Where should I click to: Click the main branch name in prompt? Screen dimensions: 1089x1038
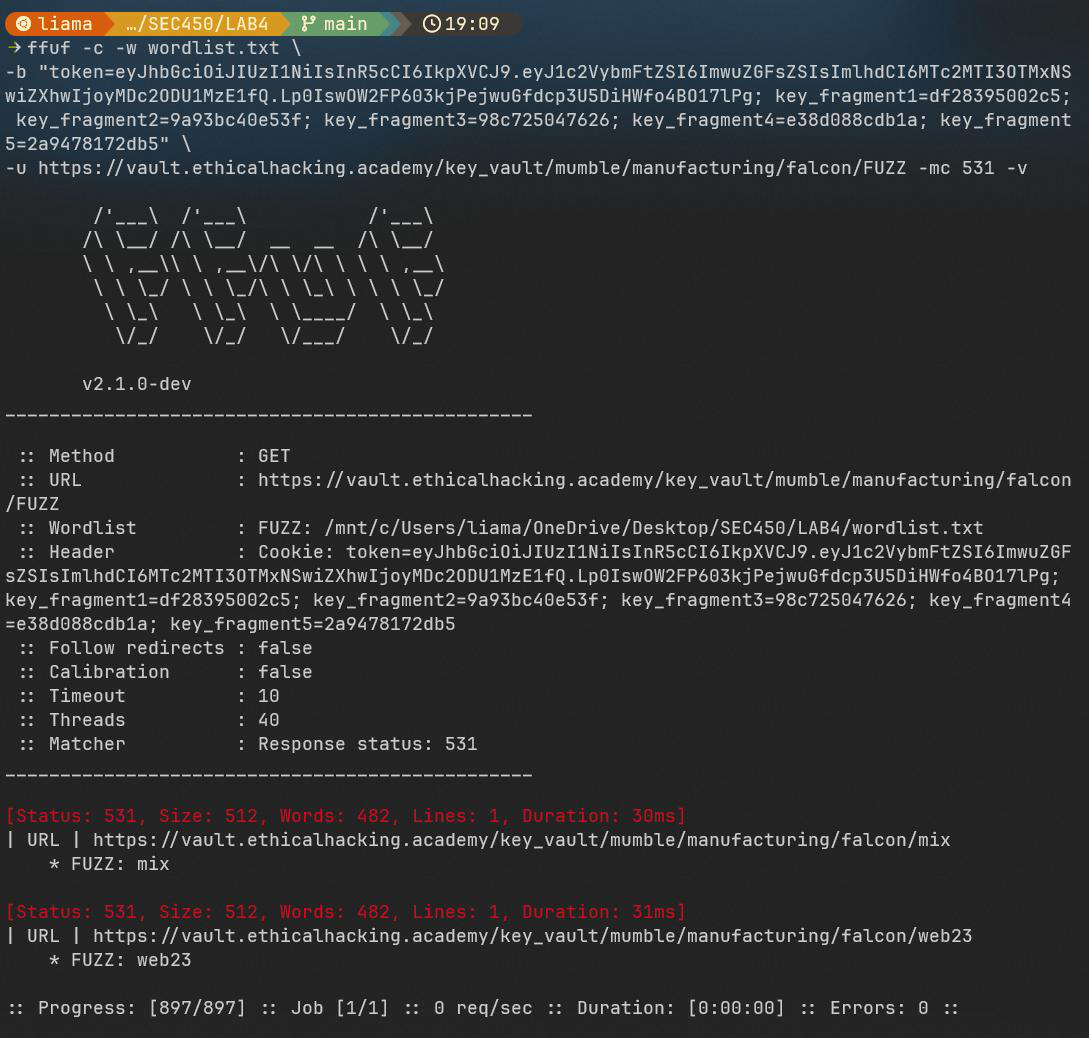click(x=345, y=23)
